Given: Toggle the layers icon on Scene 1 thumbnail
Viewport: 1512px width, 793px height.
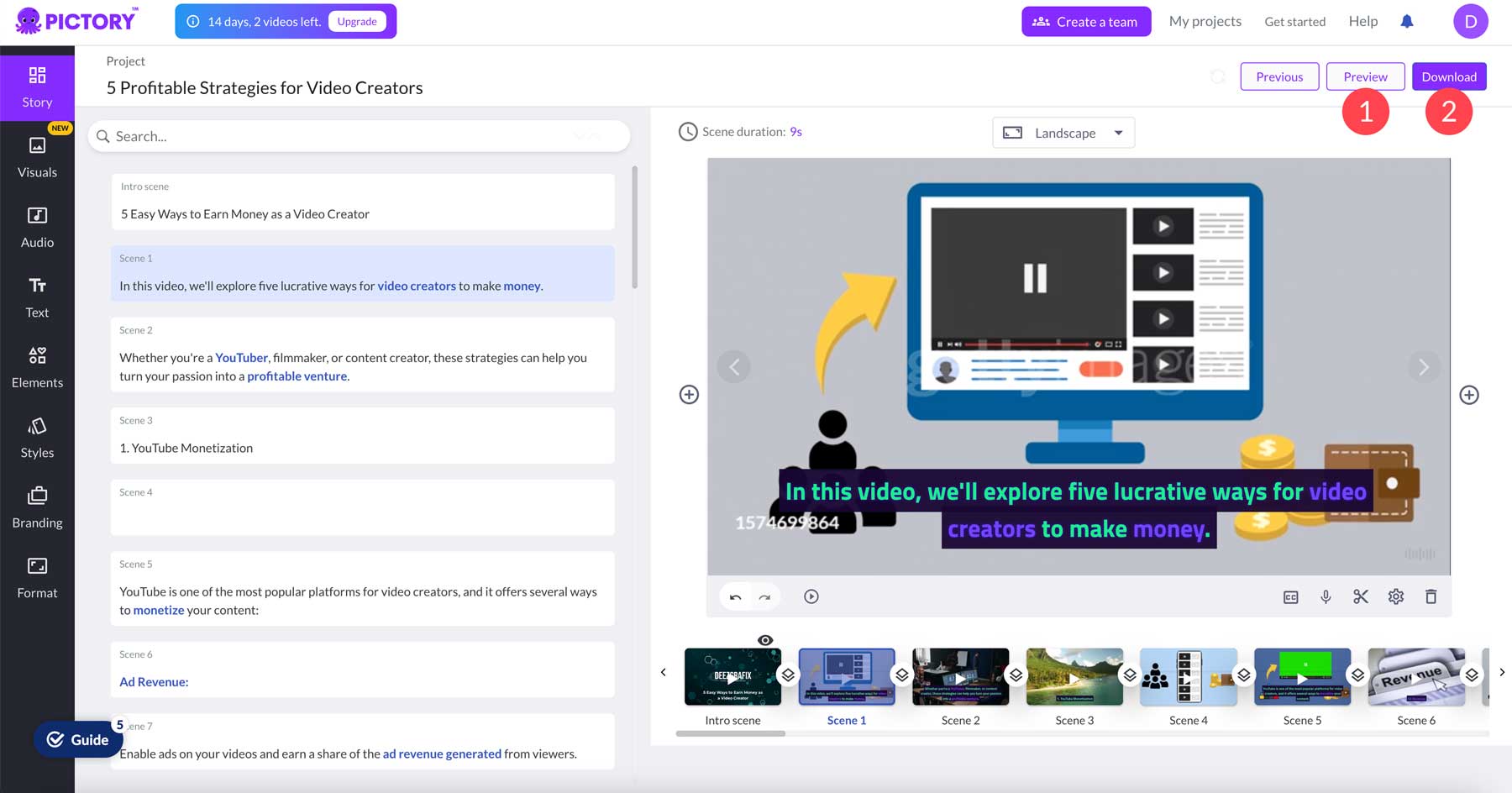Looking at the screenshot, I should coord(902,675).
